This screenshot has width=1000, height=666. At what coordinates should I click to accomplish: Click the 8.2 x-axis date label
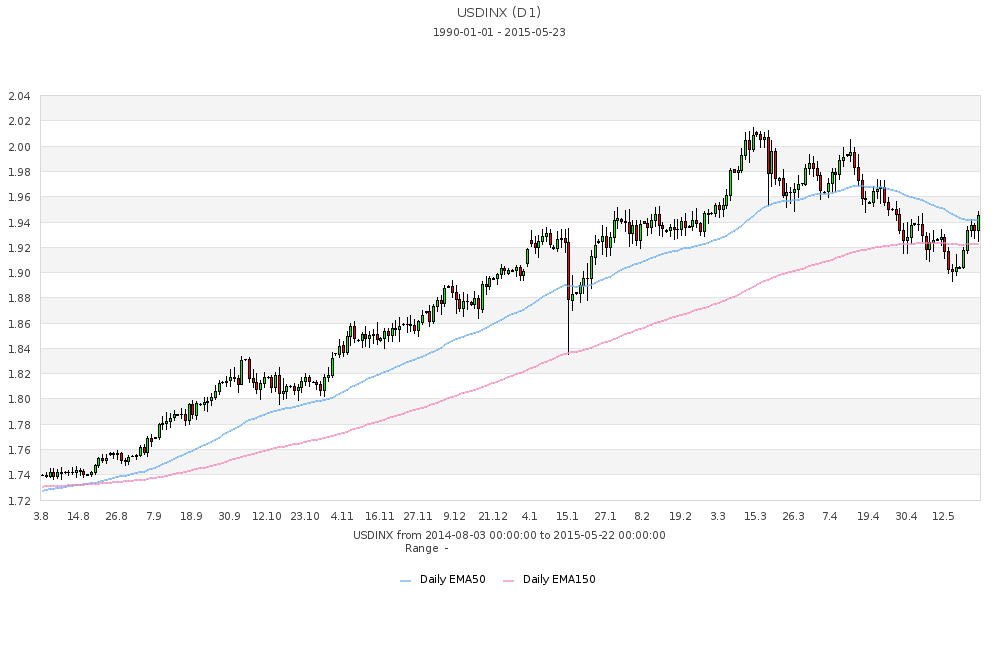(x=642, y=516)
